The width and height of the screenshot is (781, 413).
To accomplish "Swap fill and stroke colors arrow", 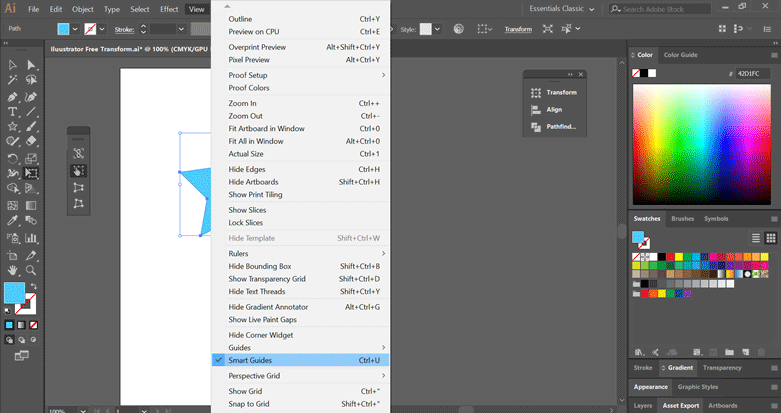I will [33, 286].
